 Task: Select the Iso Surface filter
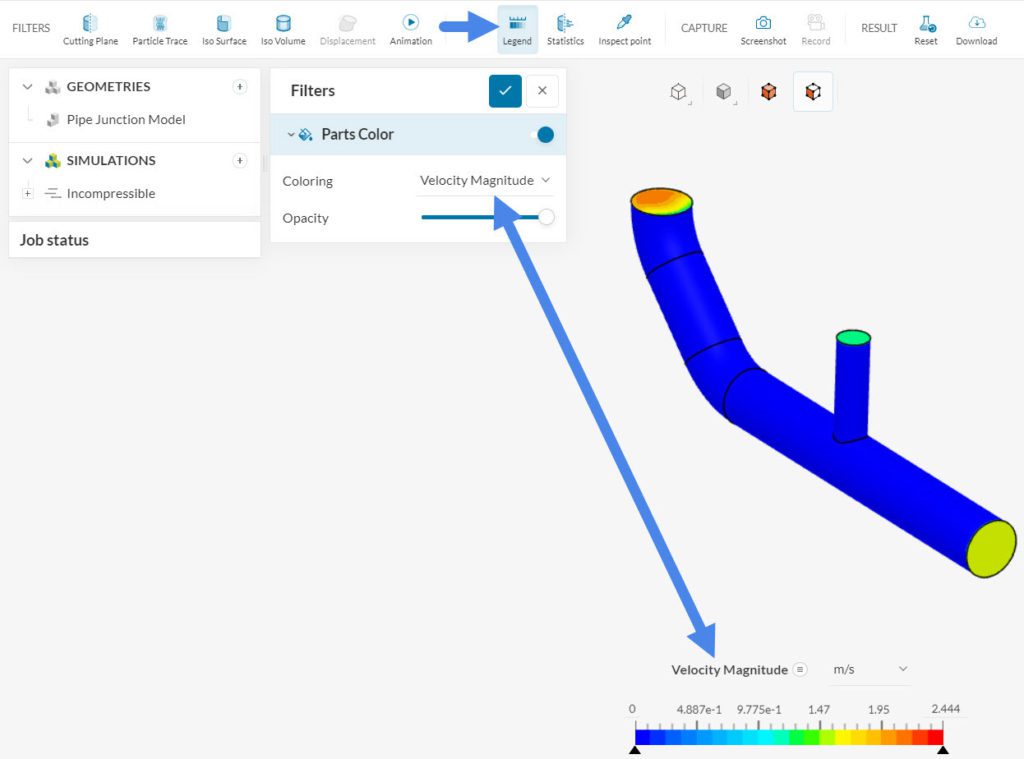click(x=222, y=27)
